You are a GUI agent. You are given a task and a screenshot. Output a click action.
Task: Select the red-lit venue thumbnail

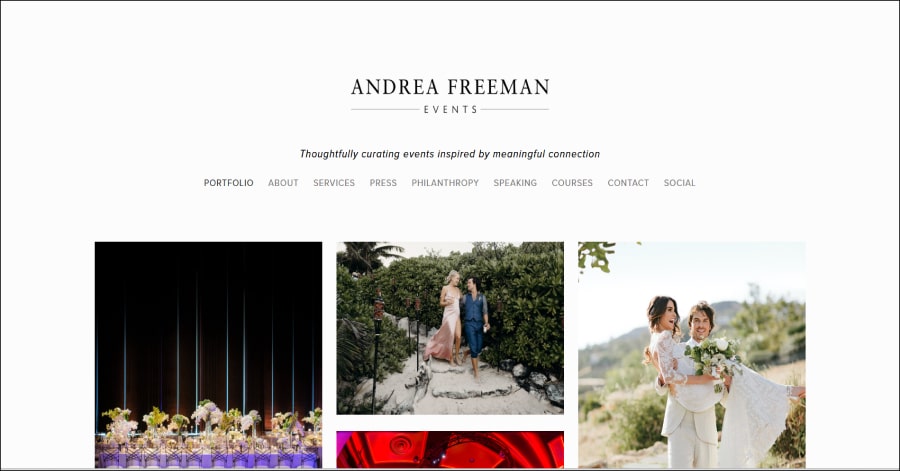450,450
